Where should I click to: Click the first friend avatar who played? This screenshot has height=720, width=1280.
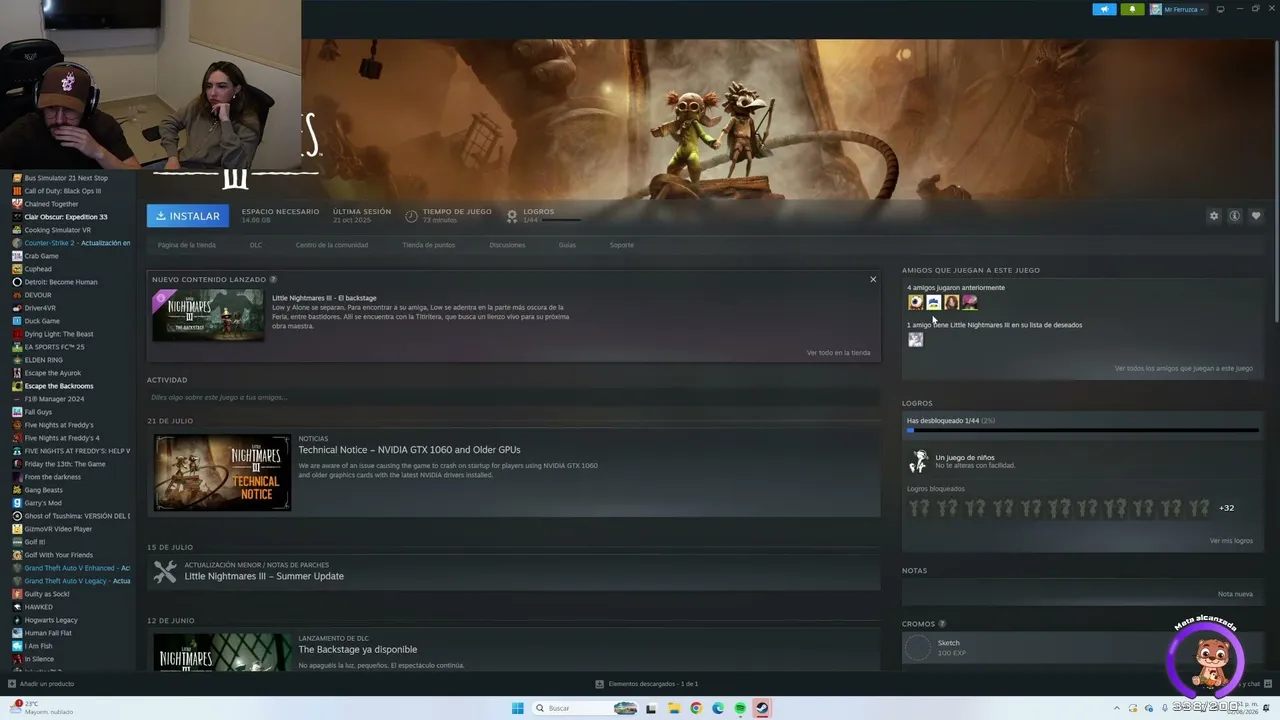[915, 302]
